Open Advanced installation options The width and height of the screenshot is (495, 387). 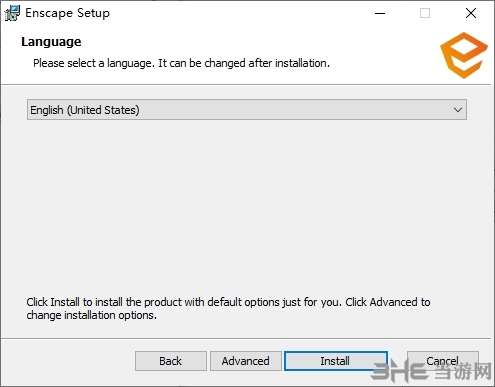pos(246,361)
